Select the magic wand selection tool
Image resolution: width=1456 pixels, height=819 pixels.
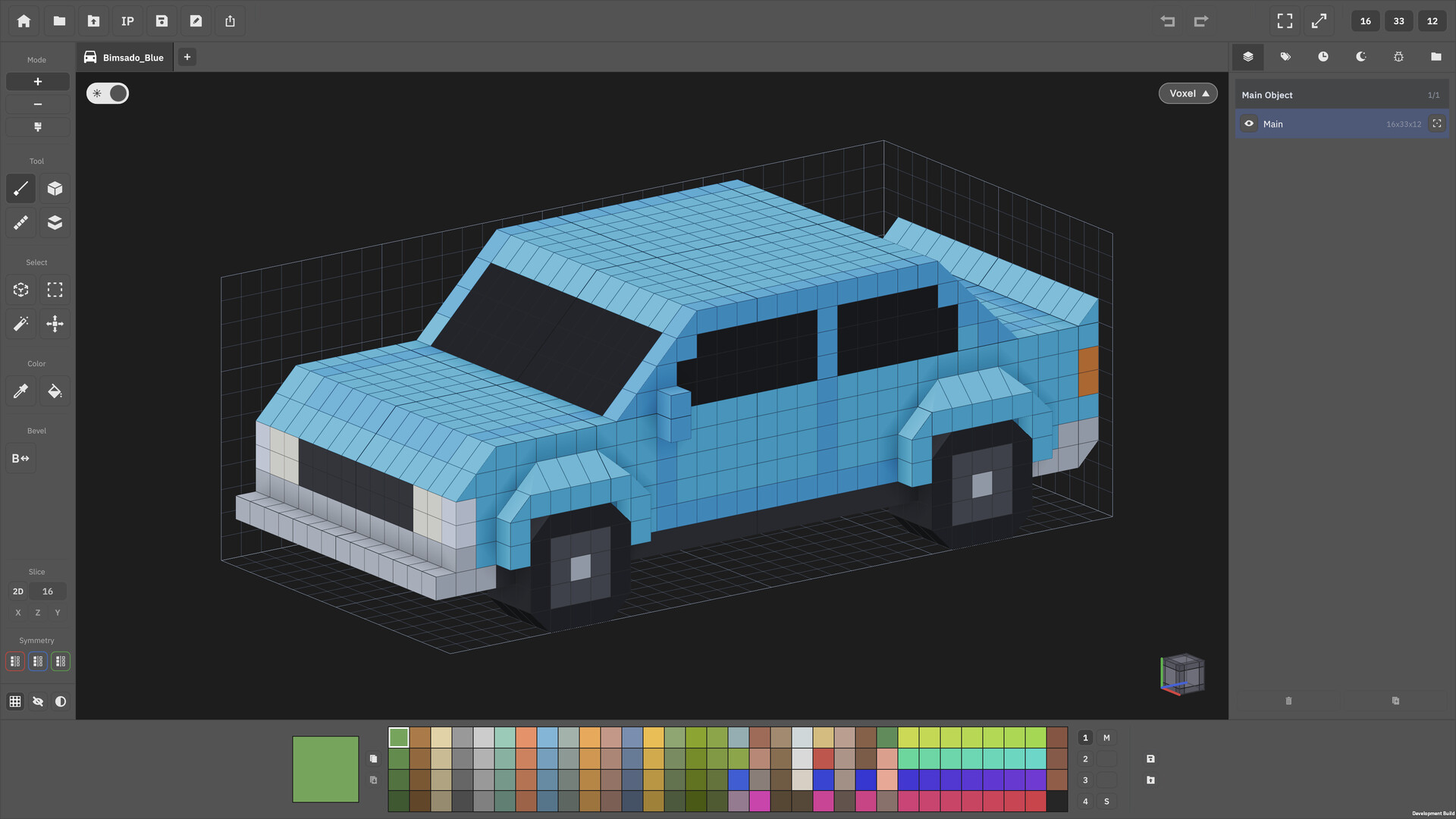21,324
